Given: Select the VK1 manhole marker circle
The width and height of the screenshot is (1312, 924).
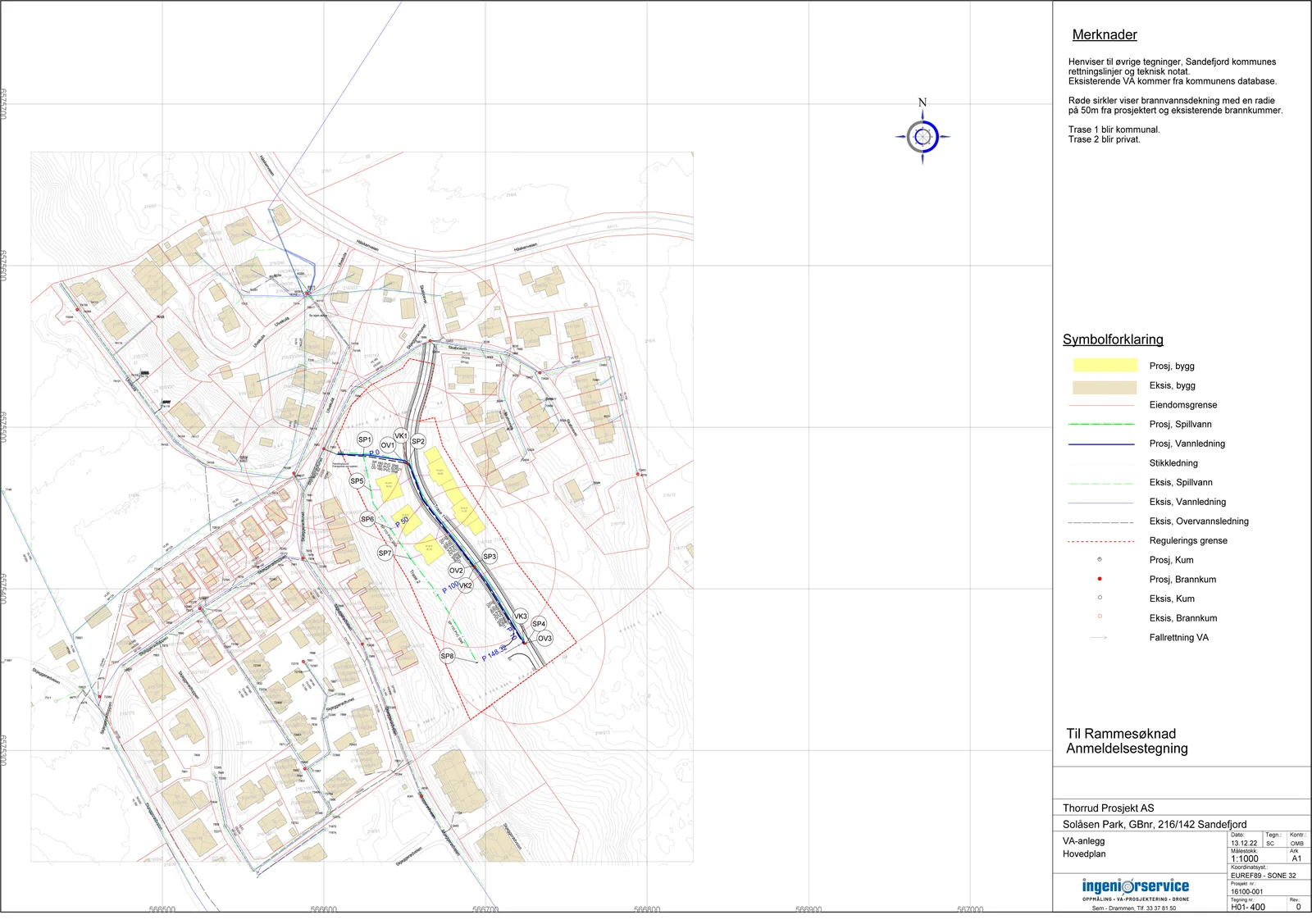Looking at the screenshot, I should coord(401,436).
